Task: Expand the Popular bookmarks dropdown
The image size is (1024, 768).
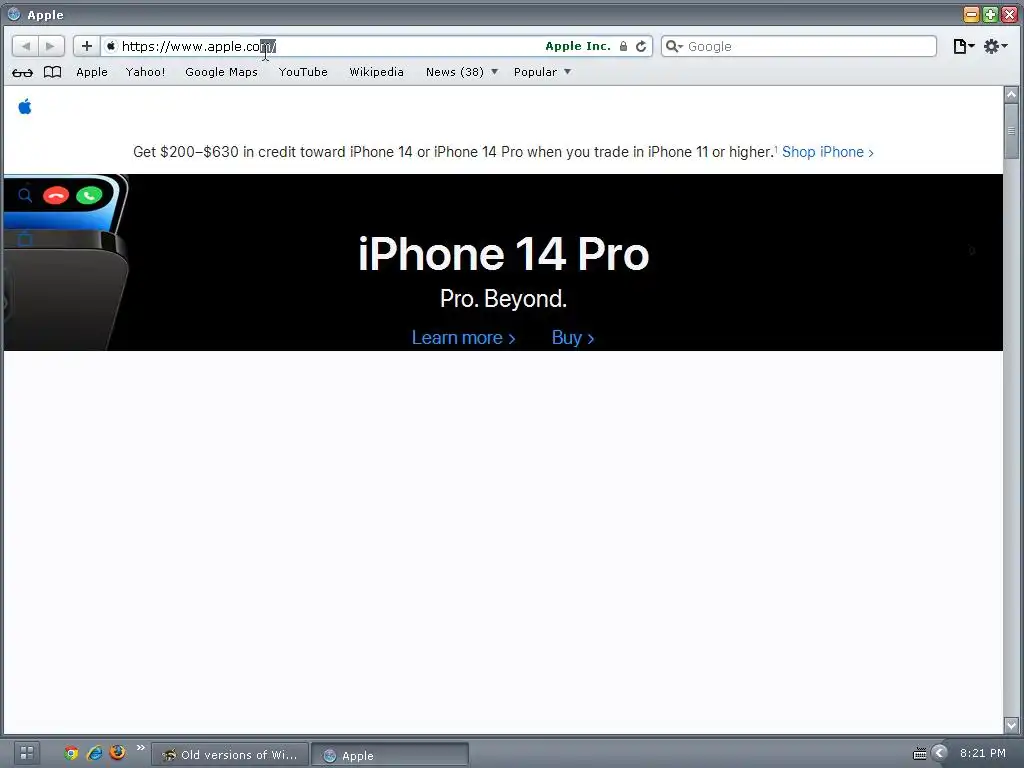Action: coord(542,72)
